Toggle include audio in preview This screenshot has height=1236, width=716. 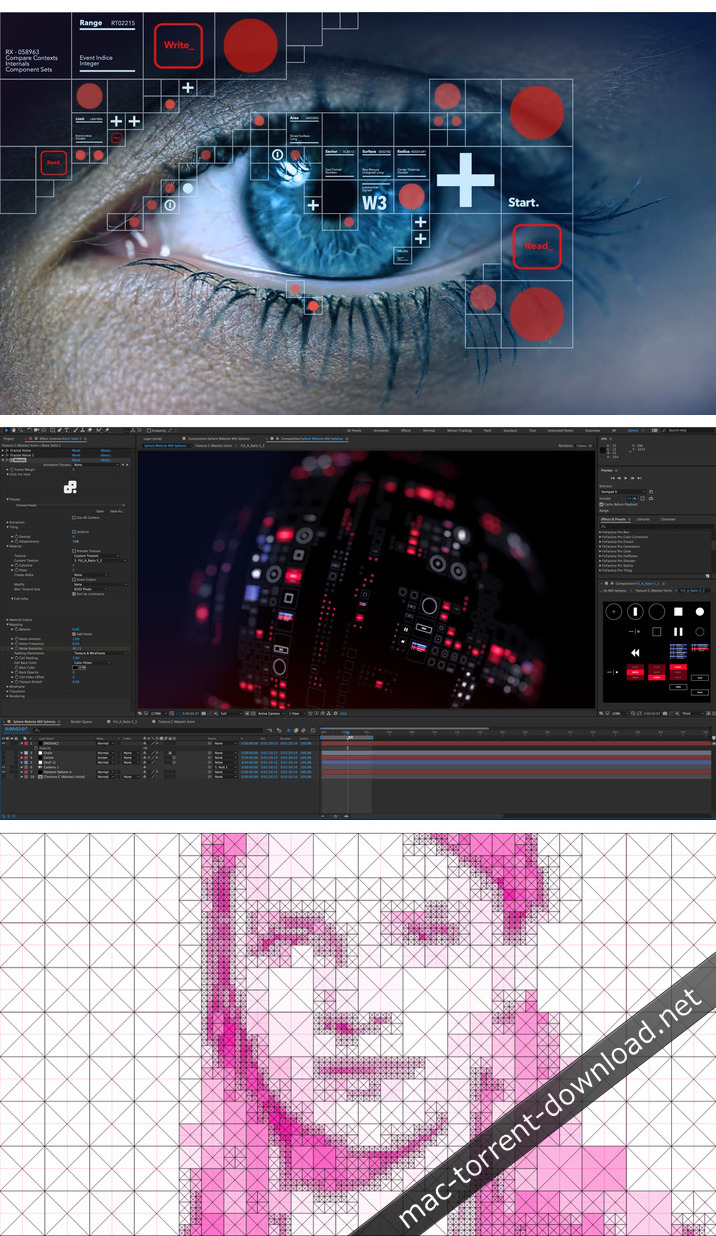coord(635,498)
